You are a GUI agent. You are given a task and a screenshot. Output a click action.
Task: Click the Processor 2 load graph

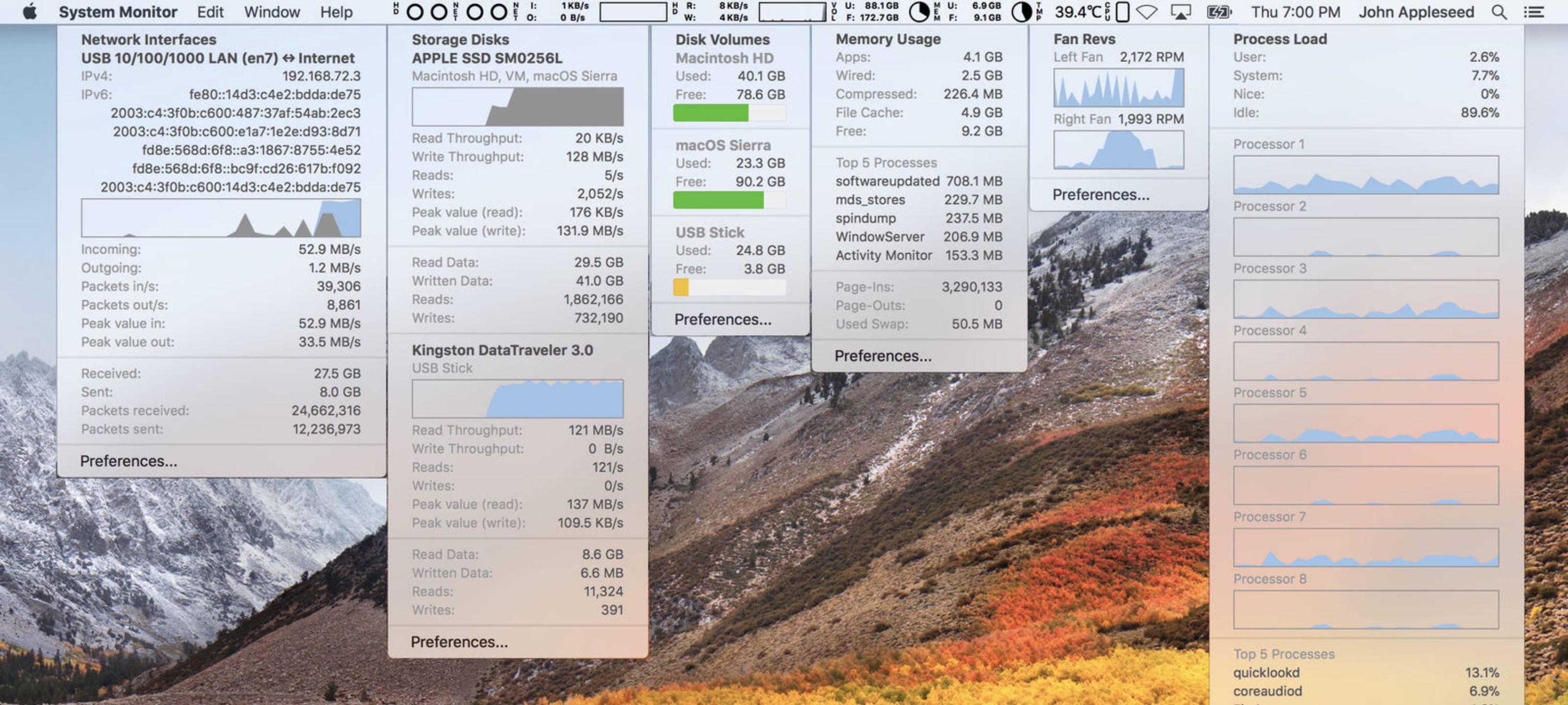pos(1366,237)
